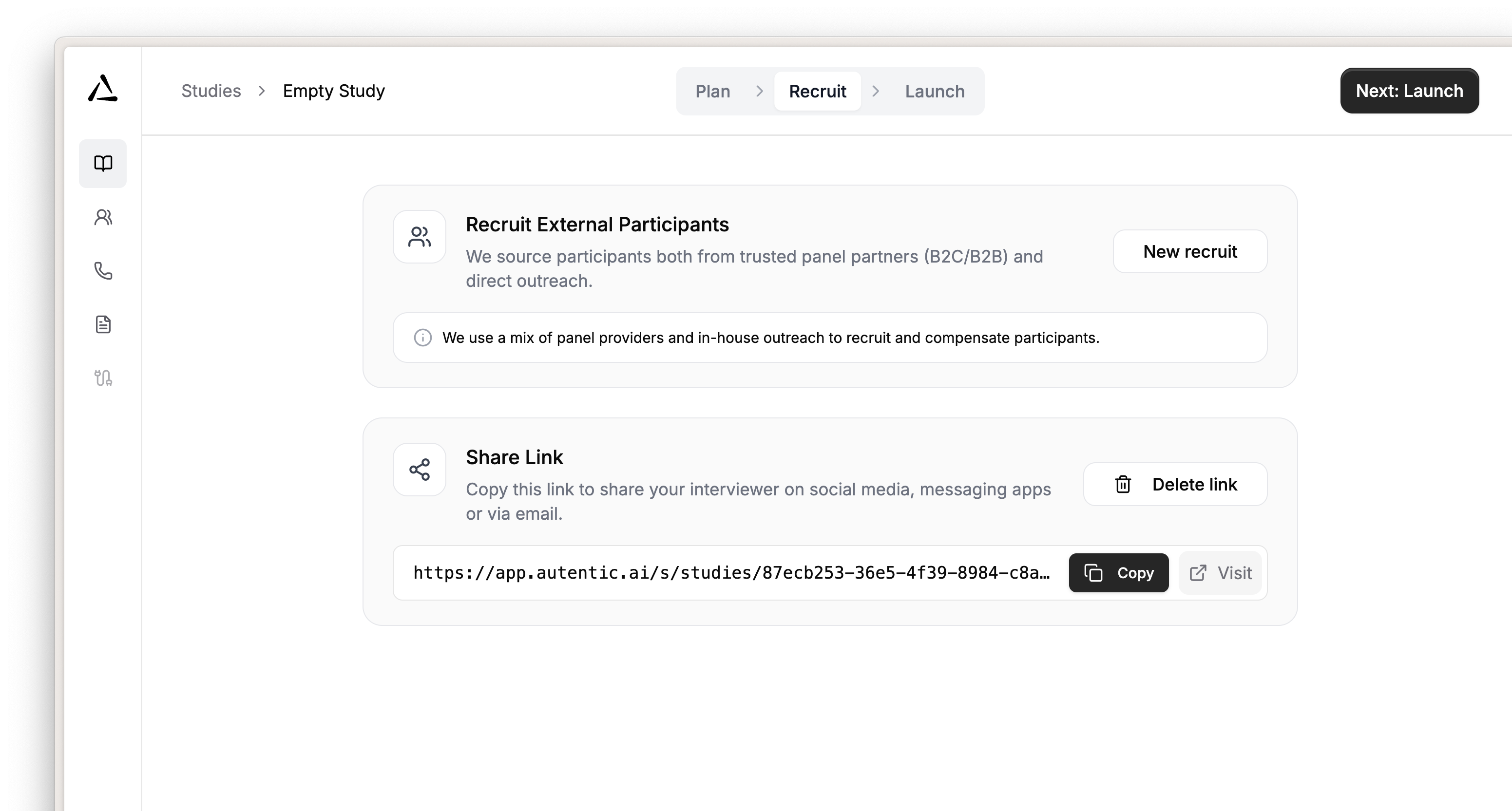Open the phone calls icon in sidebar
Viewport: 1512px width, 811px height.
coord(103,270)
